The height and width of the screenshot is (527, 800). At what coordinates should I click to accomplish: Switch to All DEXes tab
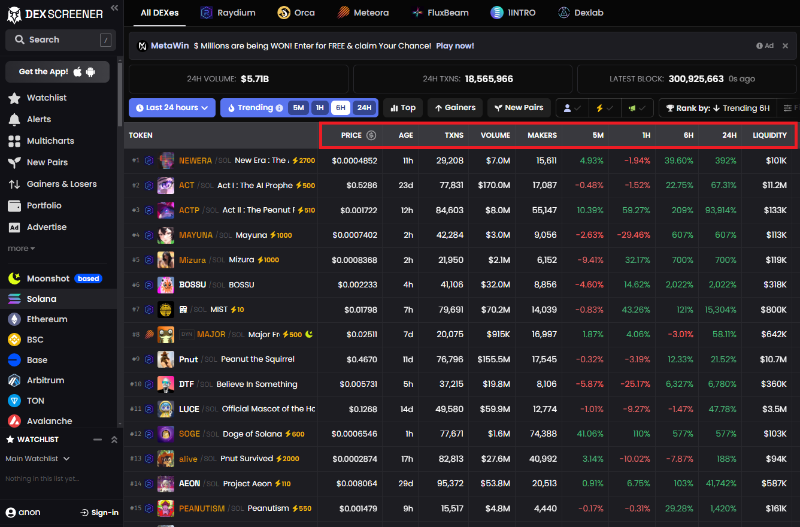(x=160, y=13)
